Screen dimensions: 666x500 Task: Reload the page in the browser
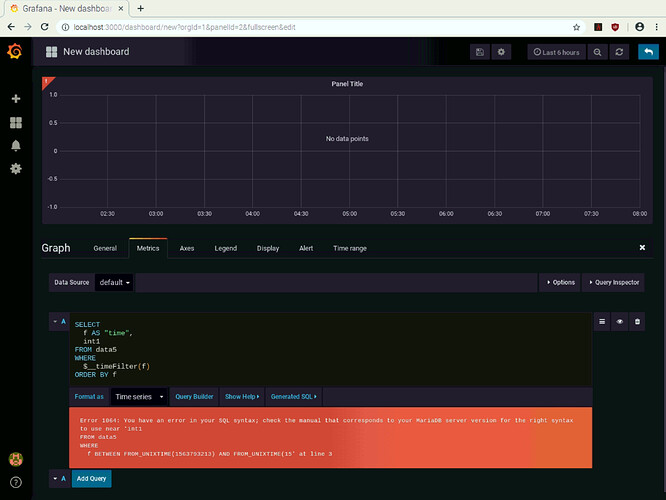point(44,27)
